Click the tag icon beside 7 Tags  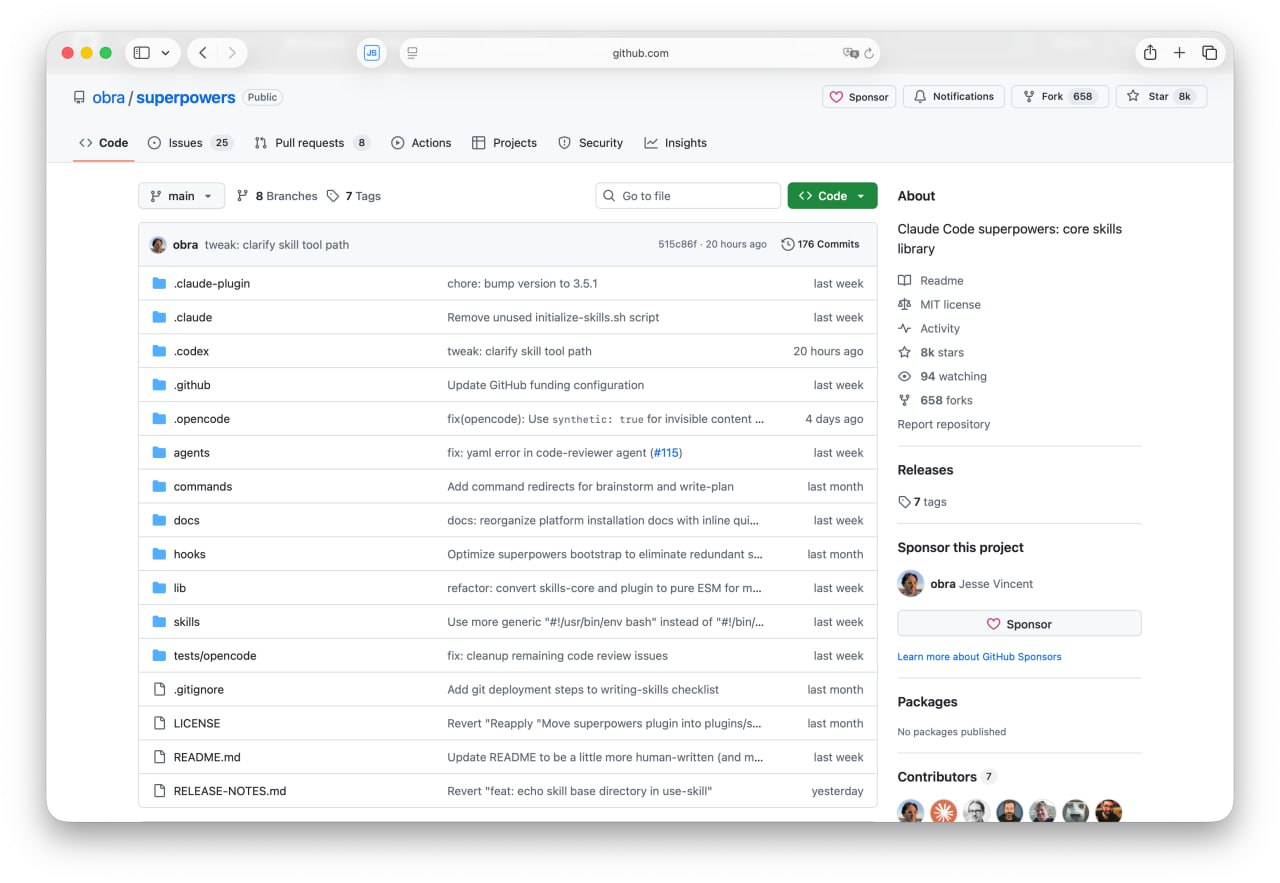click(333, 195)
